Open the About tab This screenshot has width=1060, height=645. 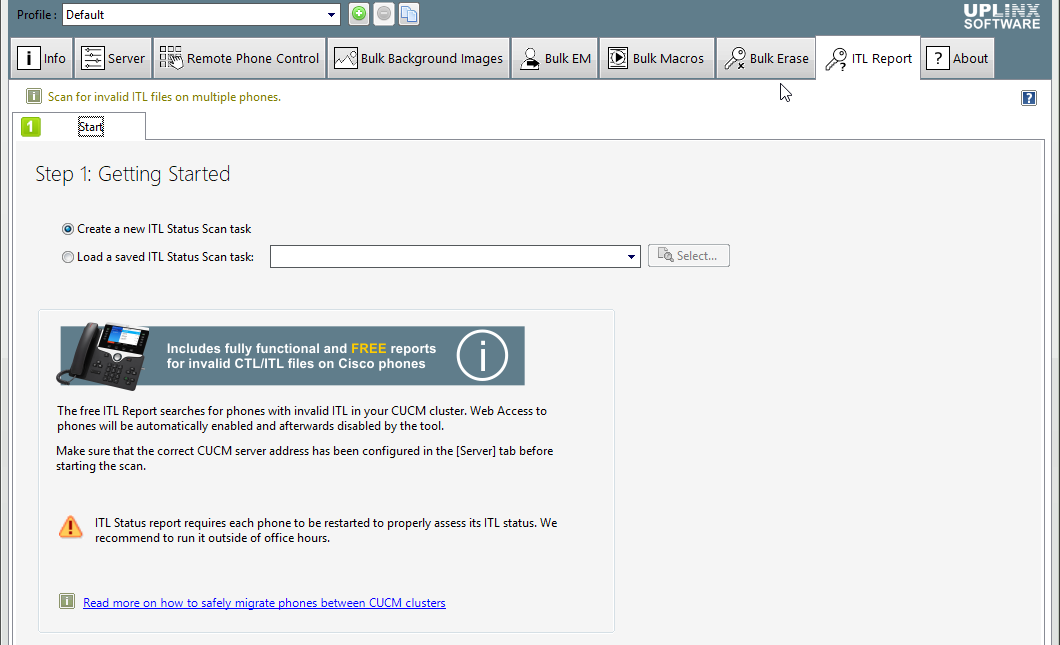(957, 59)
